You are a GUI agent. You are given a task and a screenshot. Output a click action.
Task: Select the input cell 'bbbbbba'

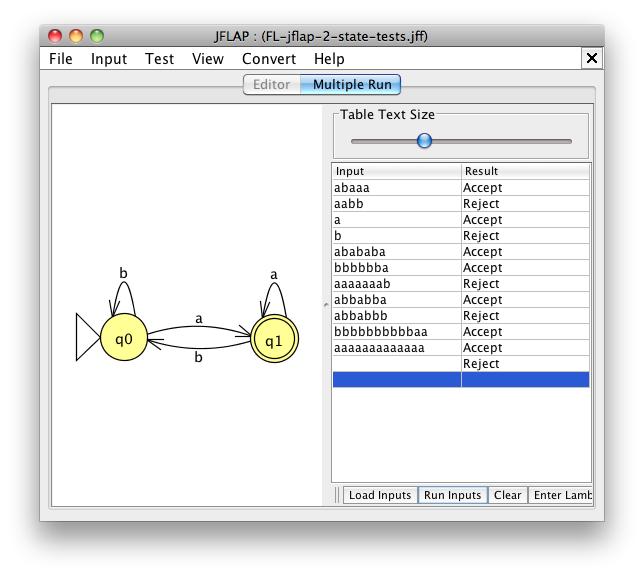(x=397, y=268)
